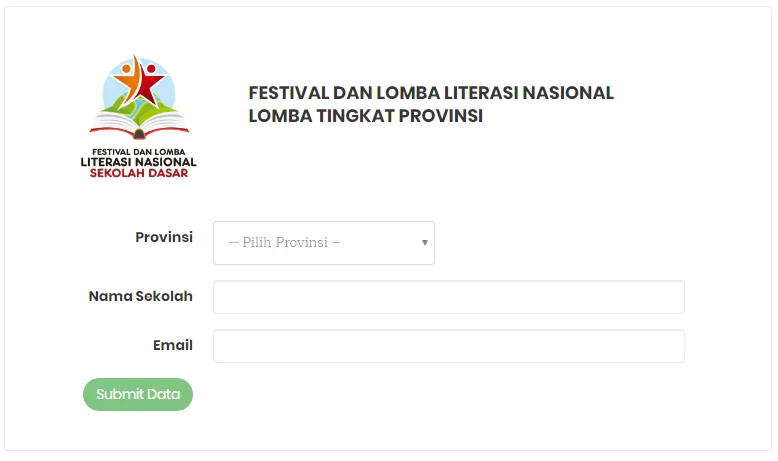778x461 pixels.
Task: Click the 'LITERASI NASIONAL' logo caption
Action: click(x=139, y=161)
